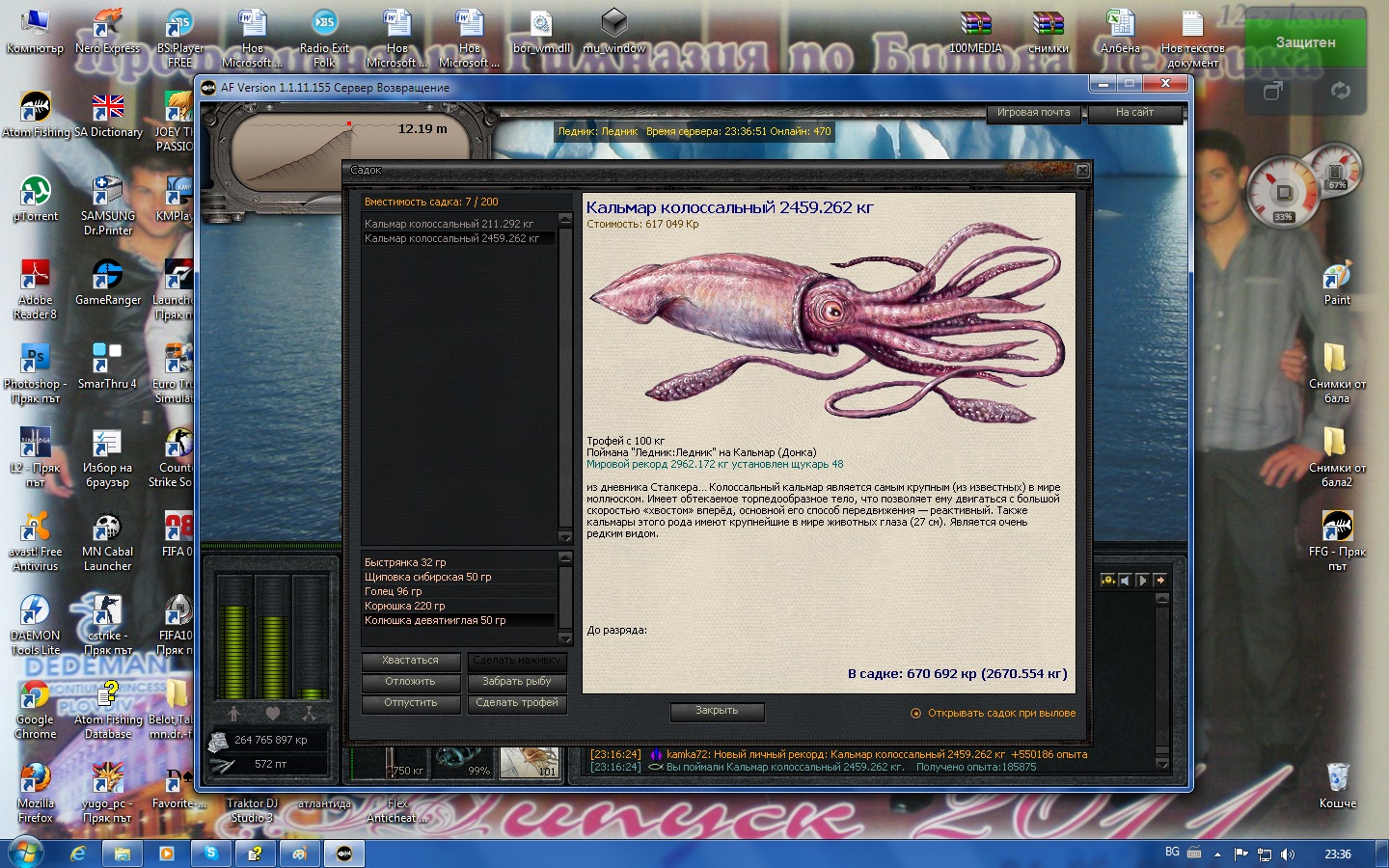Image resolution: width=1389 pixels, height=868 pixels.
Task: Click fish list scrollbar up arrow
Action: pyautogui.click(x=565, y=221)
